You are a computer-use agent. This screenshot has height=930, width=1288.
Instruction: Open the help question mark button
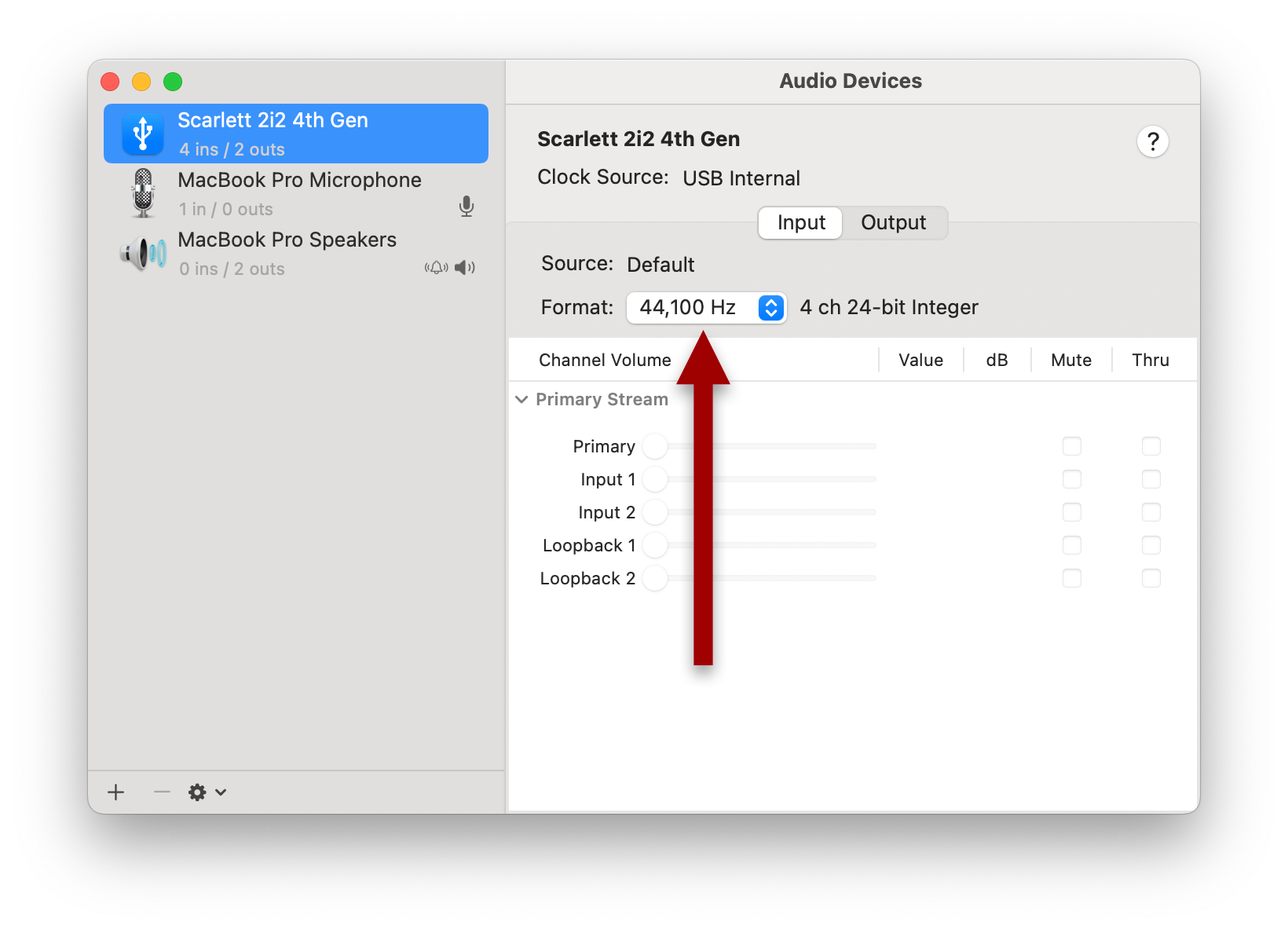(x=1152, y=142)
